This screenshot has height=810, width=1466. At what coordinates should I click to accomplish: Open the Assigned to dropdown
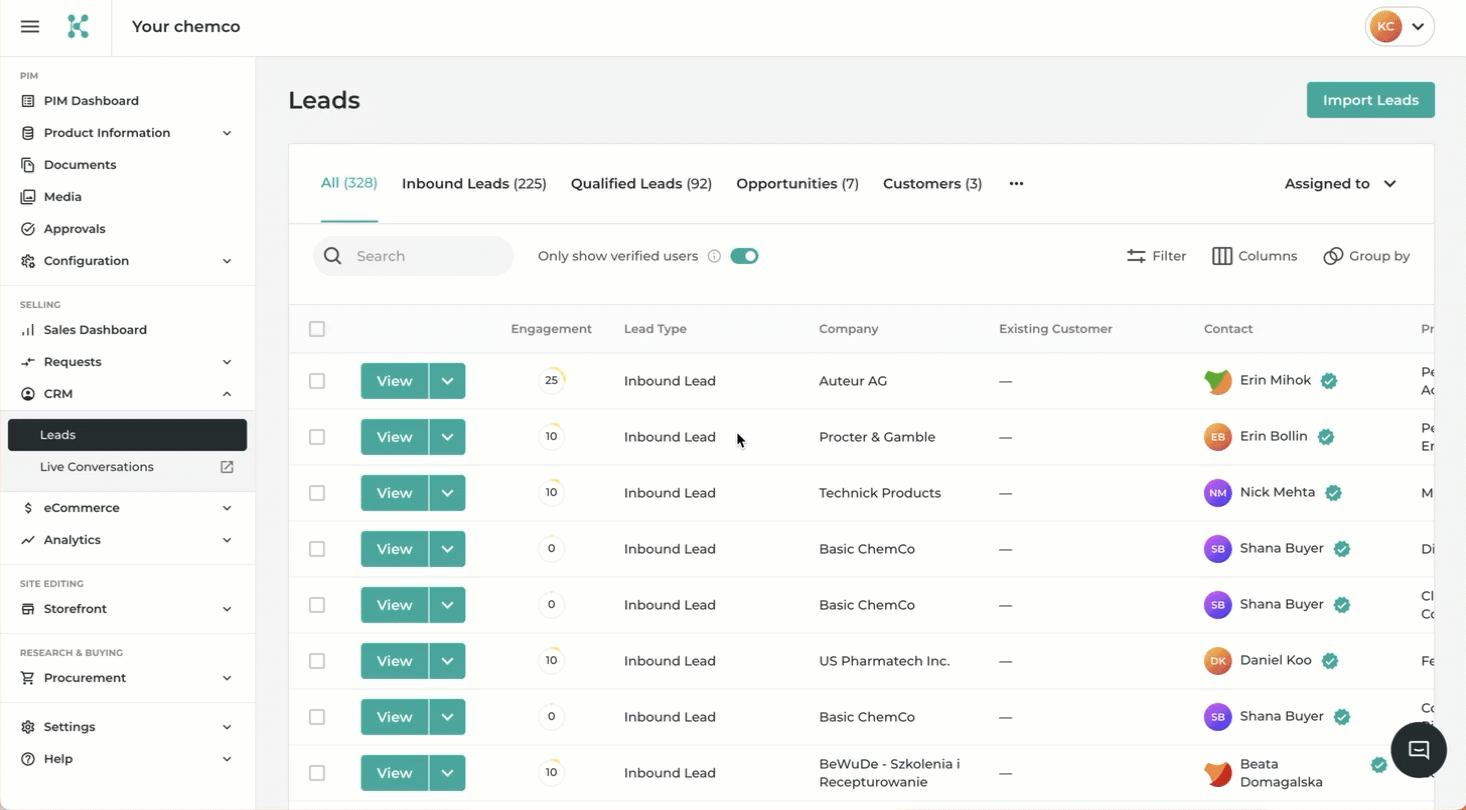coord(1340,184)
